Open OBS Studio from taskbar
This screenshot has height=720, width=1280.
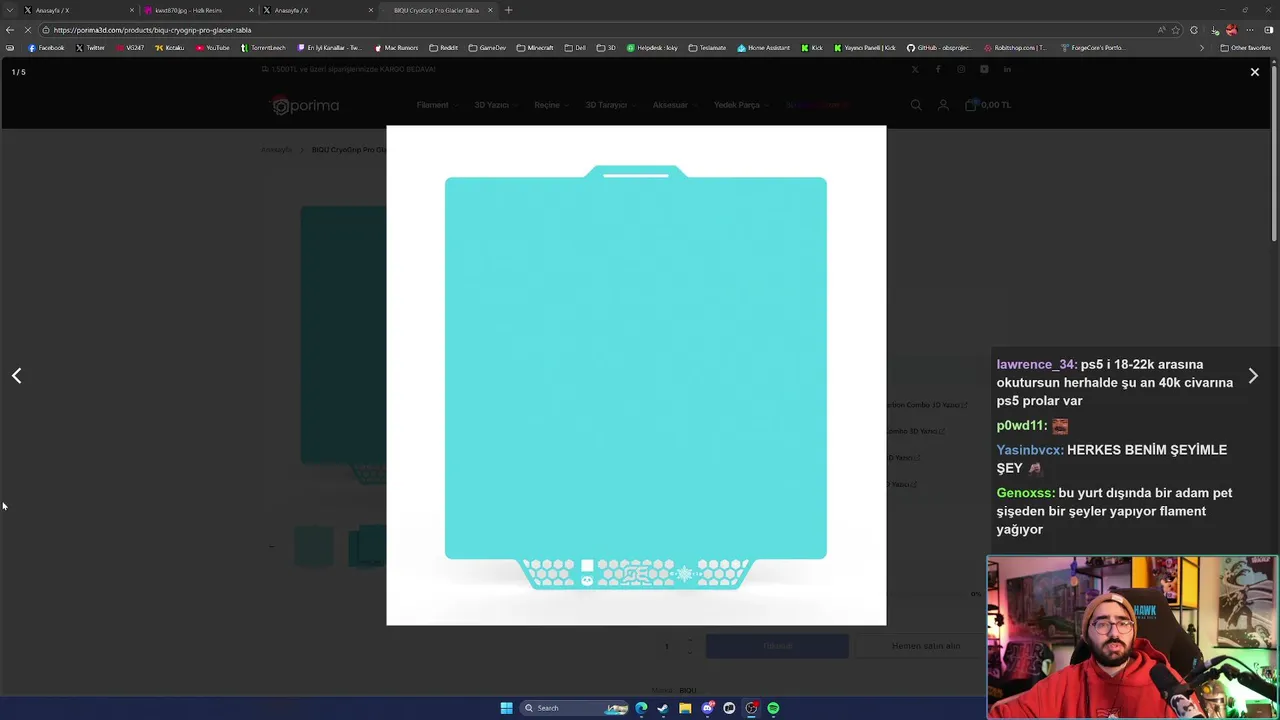[751, 708]
